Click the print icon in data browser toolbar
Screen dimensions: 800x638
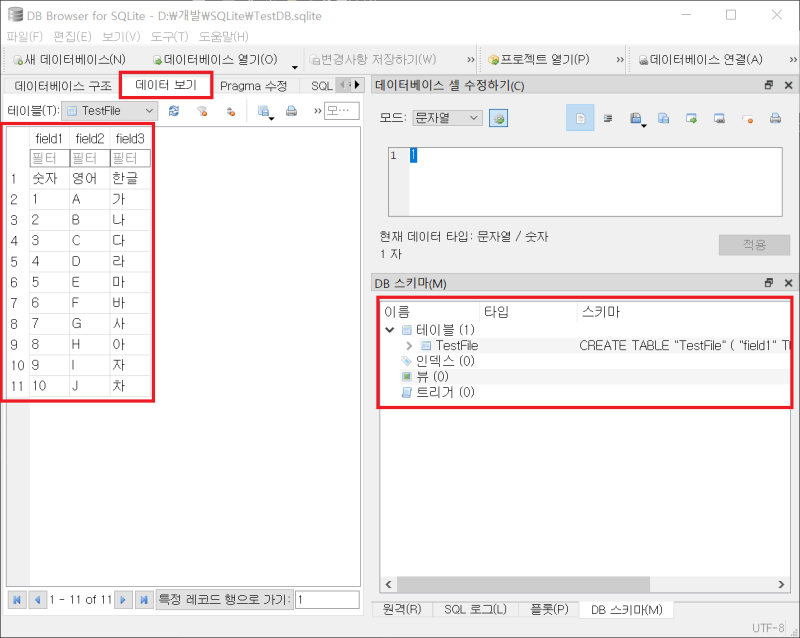(291, 111)
